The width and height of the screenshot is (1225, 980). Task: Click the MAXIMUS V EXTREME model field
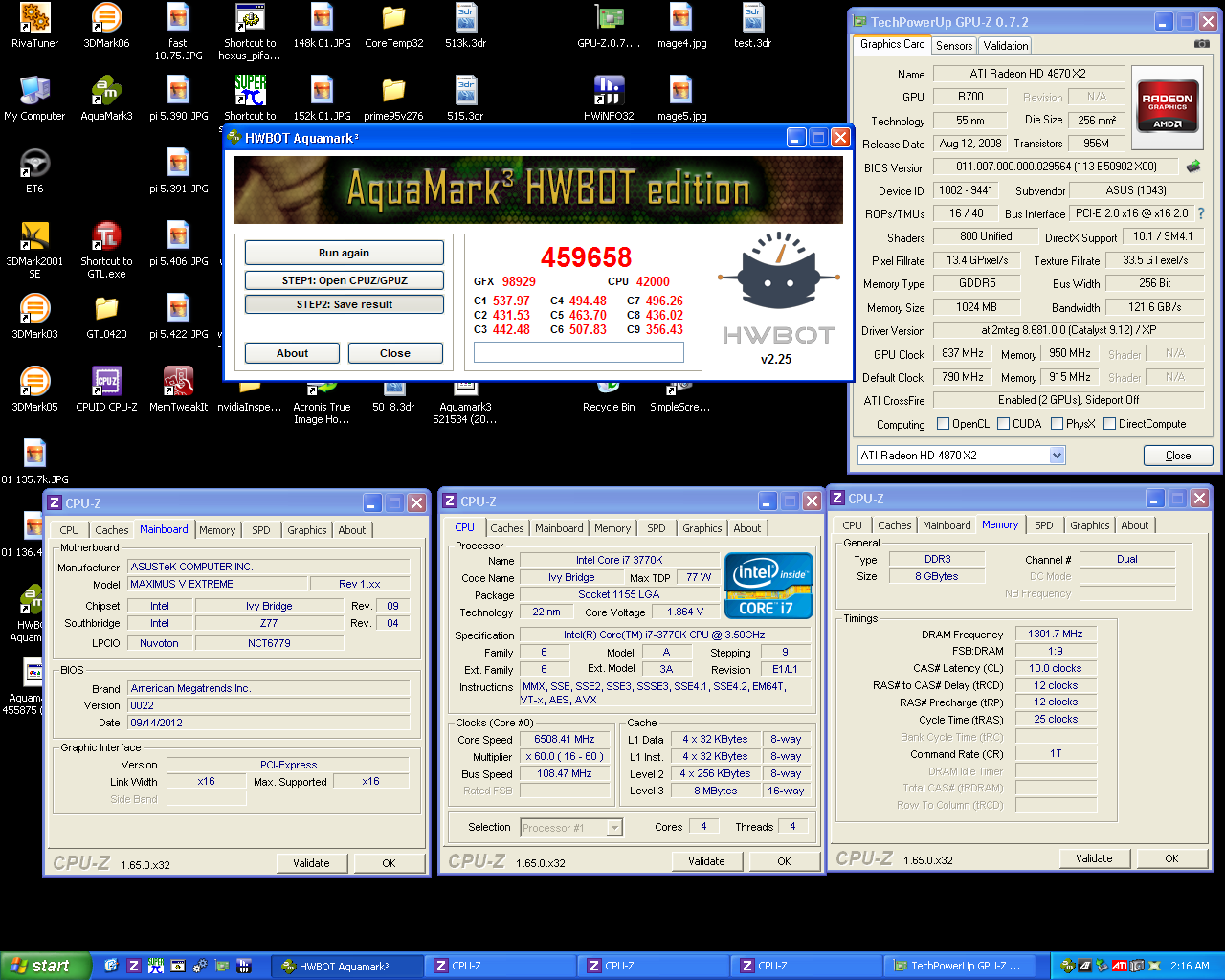pyautogui.click(x=218, y=584)
